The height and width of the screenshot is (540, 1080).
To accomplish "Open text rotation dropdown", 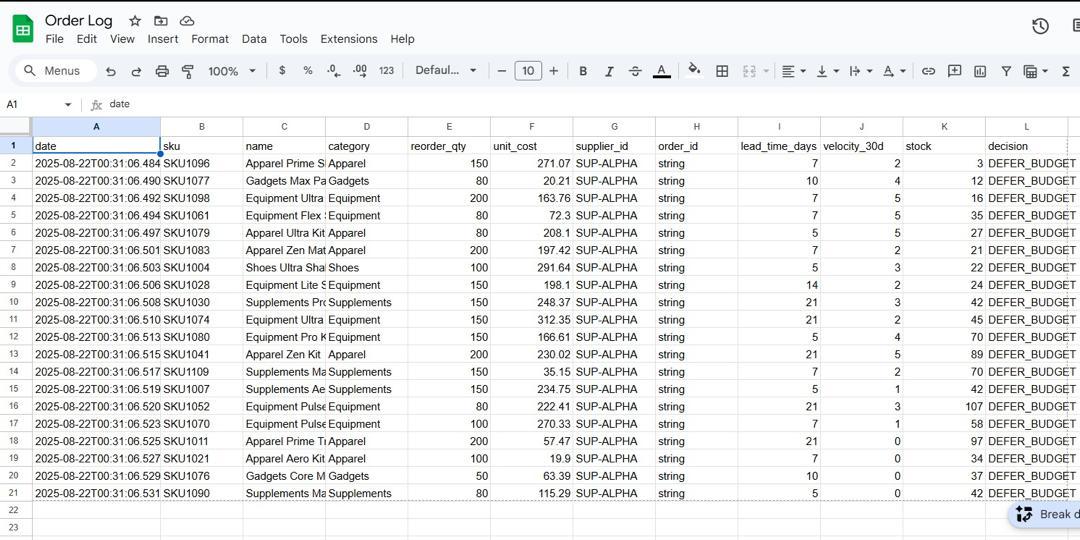I will pos(894,71).
